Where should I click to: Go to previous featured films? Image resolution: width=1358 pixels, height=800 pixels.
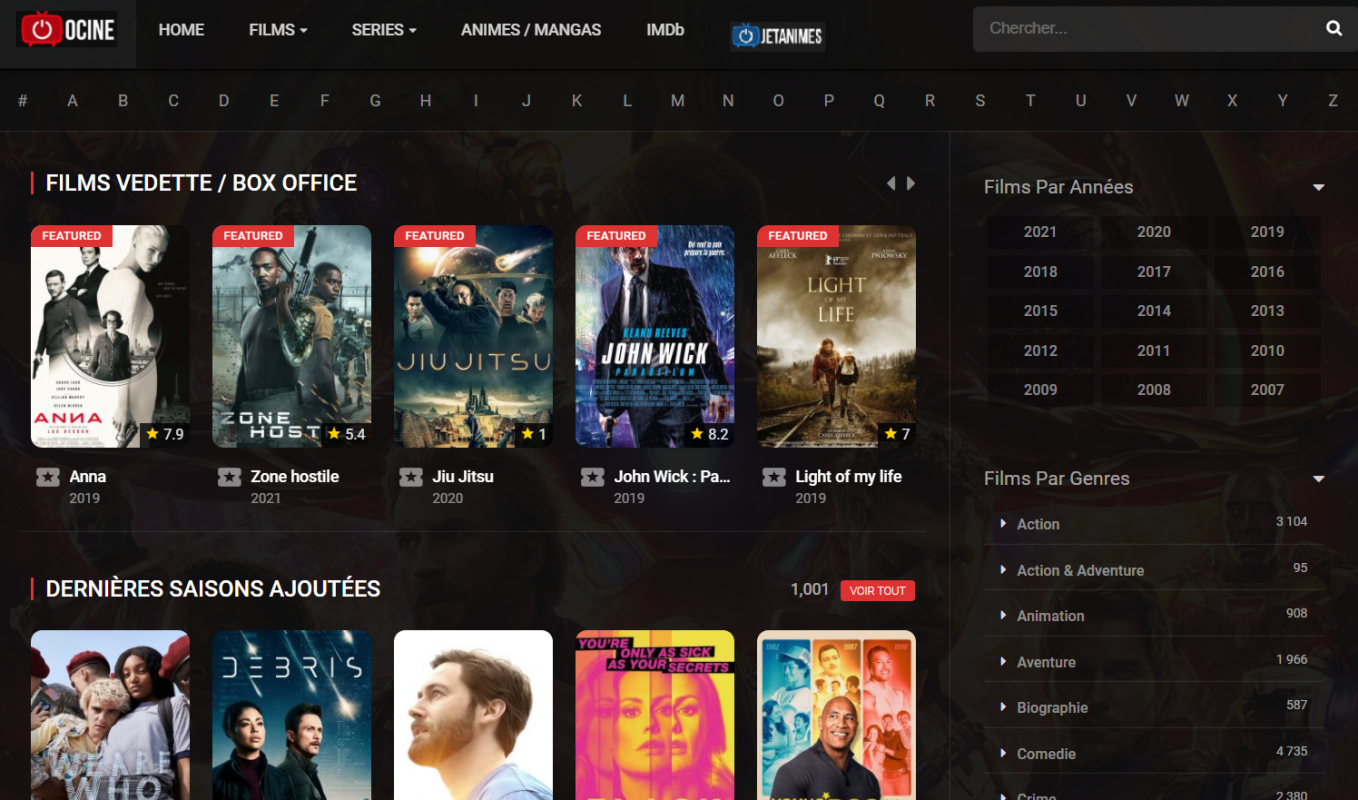pyautogui.click(x=891, y=183)
